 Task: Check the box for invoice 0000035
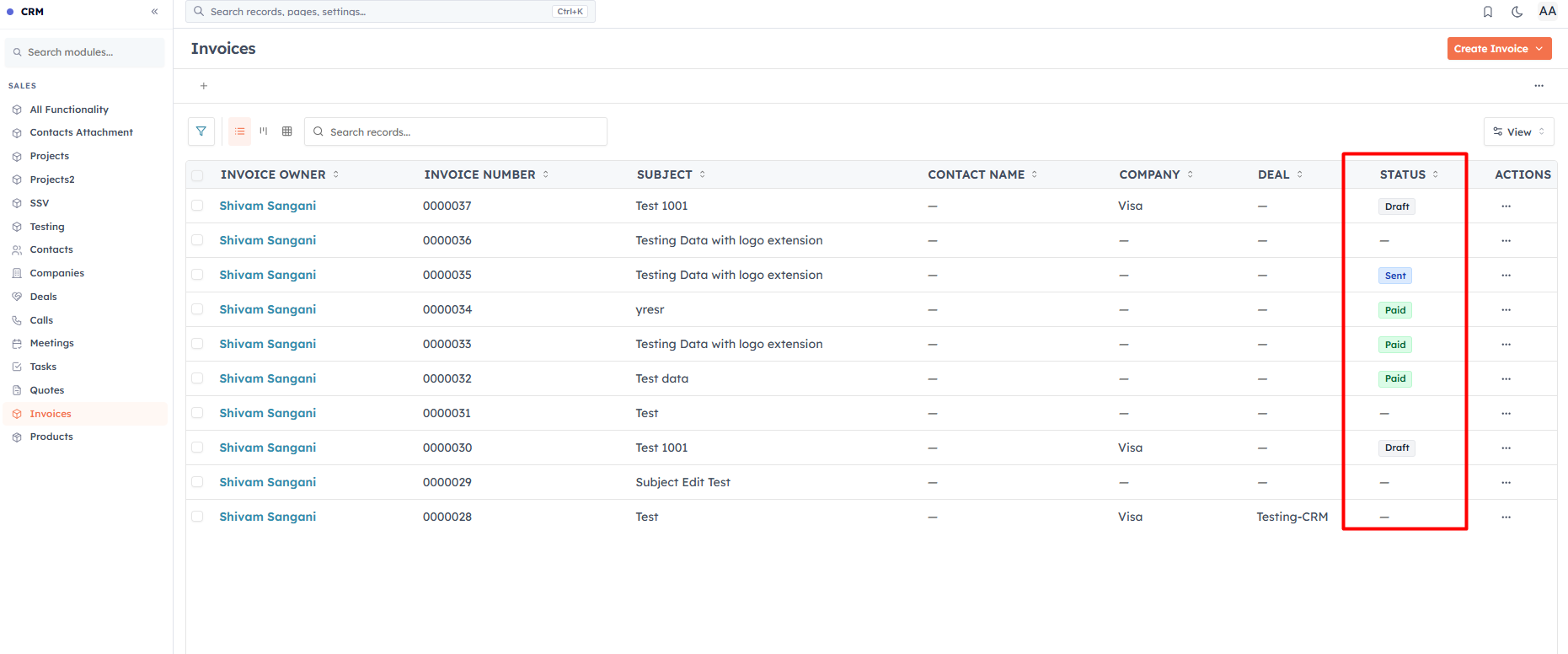coord(197,275)
